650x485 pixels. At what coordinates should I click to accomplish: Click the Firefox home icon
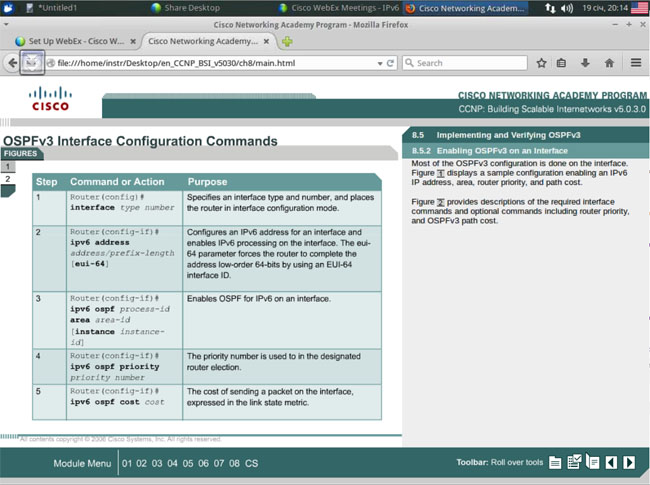[x=609, y=63]
